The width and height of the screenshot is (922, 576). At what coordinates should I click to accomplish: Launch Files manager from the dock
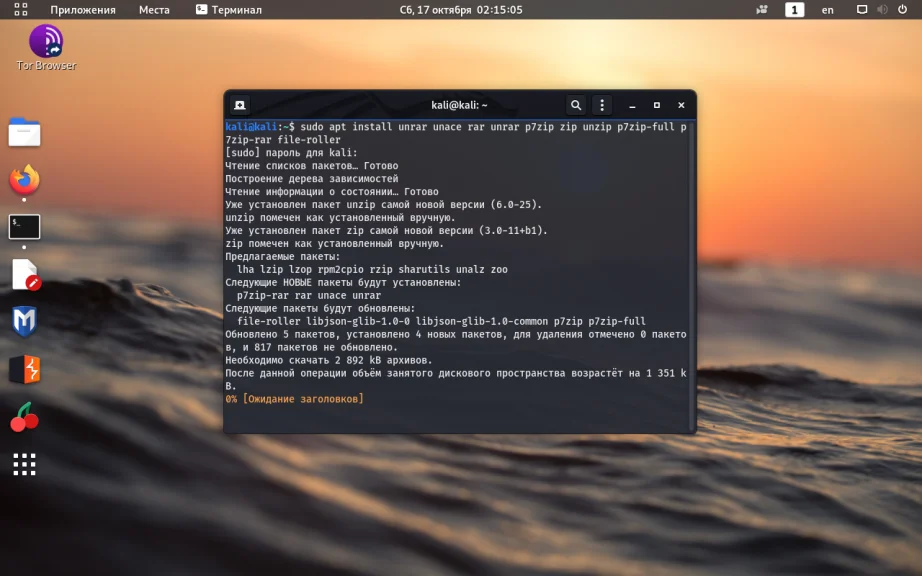tap(24, 132)
